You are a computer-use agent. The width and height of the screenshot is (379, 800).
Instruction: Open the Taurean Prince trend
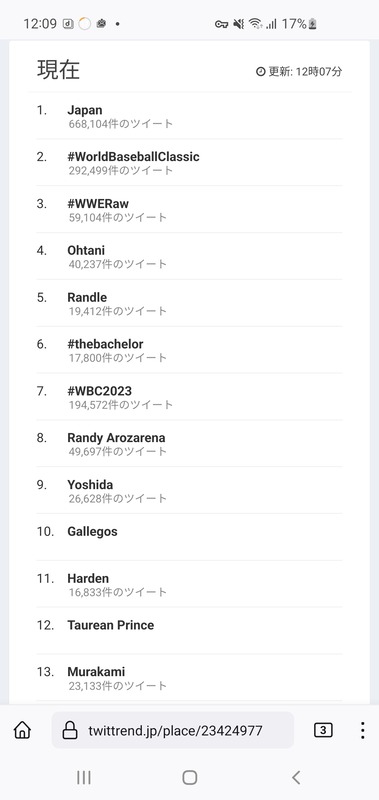coord(111,625)
